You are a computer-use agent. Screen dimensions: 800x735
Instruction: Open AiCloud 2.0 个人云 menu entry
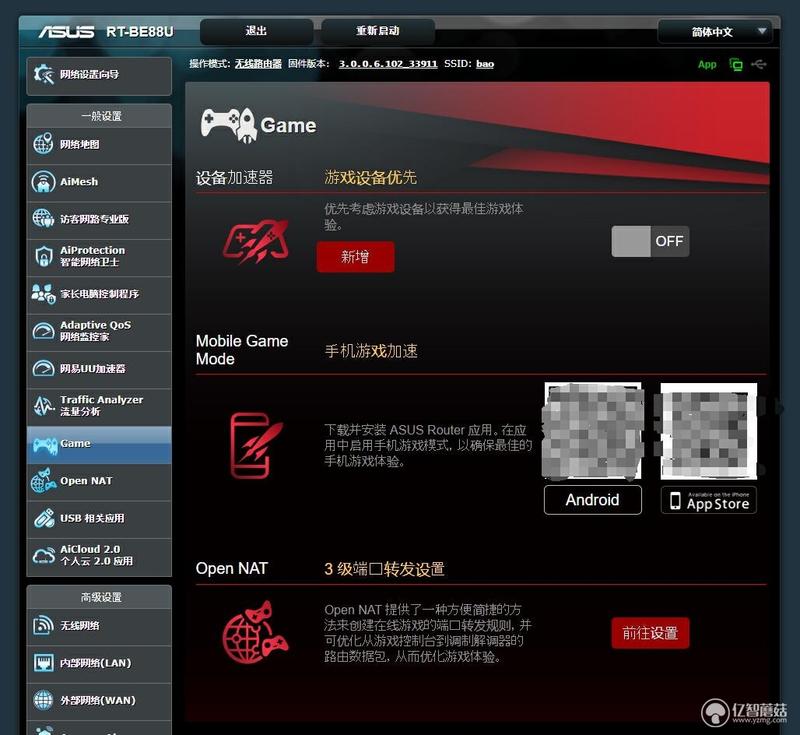[x=99, y=555]
